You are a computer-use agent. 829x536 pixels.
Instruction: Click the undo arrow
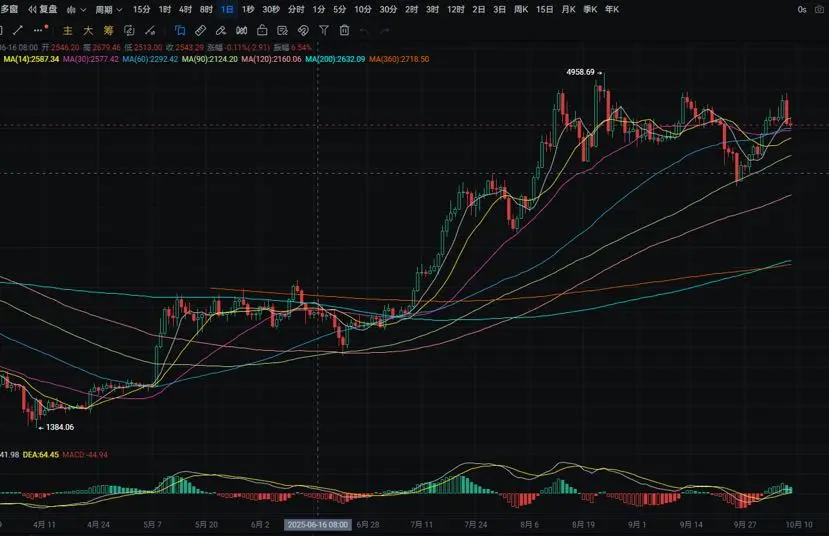pyautogui.click(x=364, y=31)
